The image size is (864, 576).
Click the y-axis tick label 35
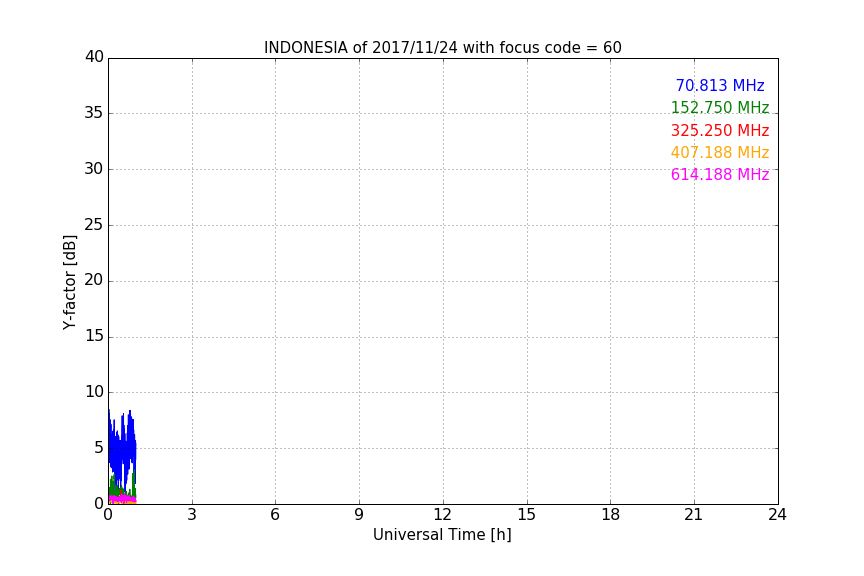tap(94, 113)
